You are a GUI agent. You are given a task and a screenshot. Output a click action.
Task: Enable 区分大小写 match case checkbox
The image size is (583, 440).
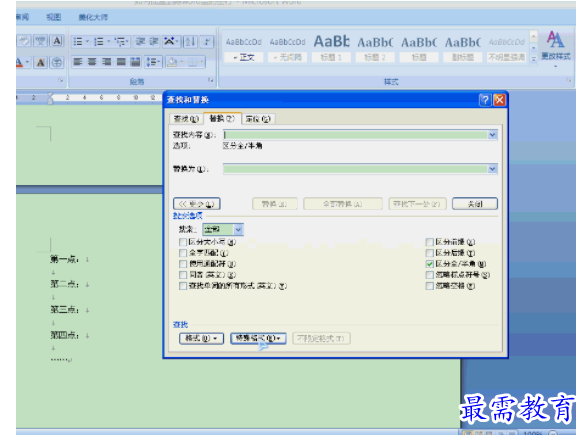tap(183, 242)
